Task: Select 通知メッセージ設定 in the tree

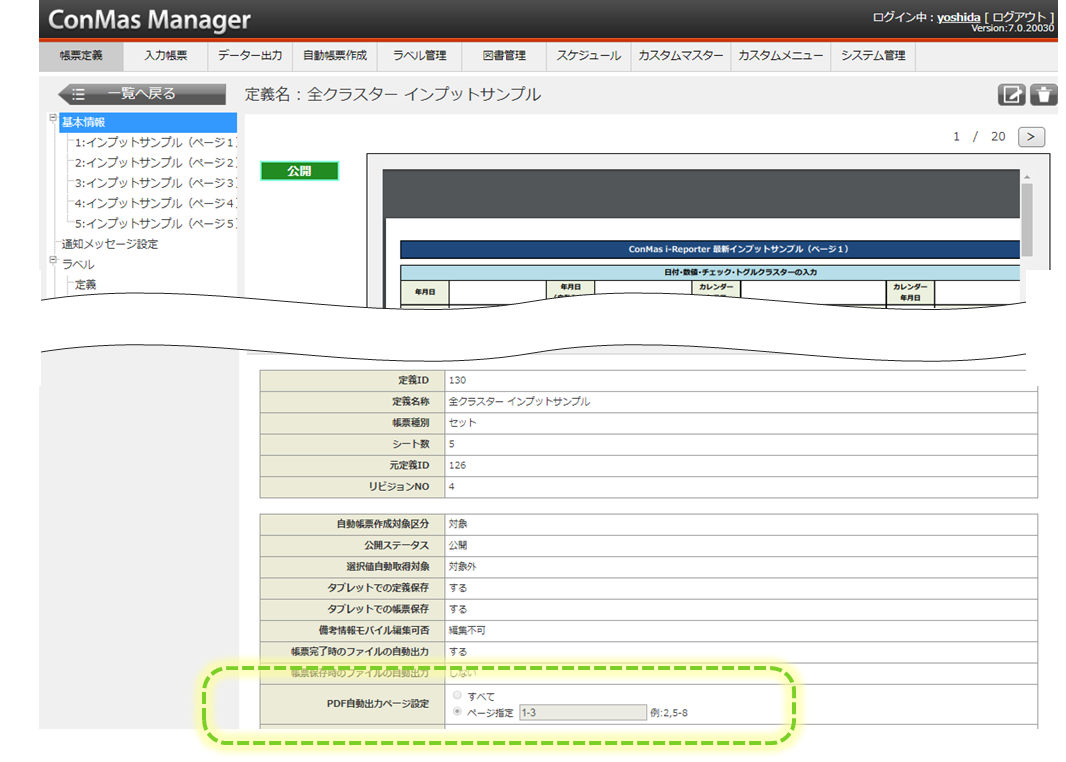Action: [x=110, y=244]
